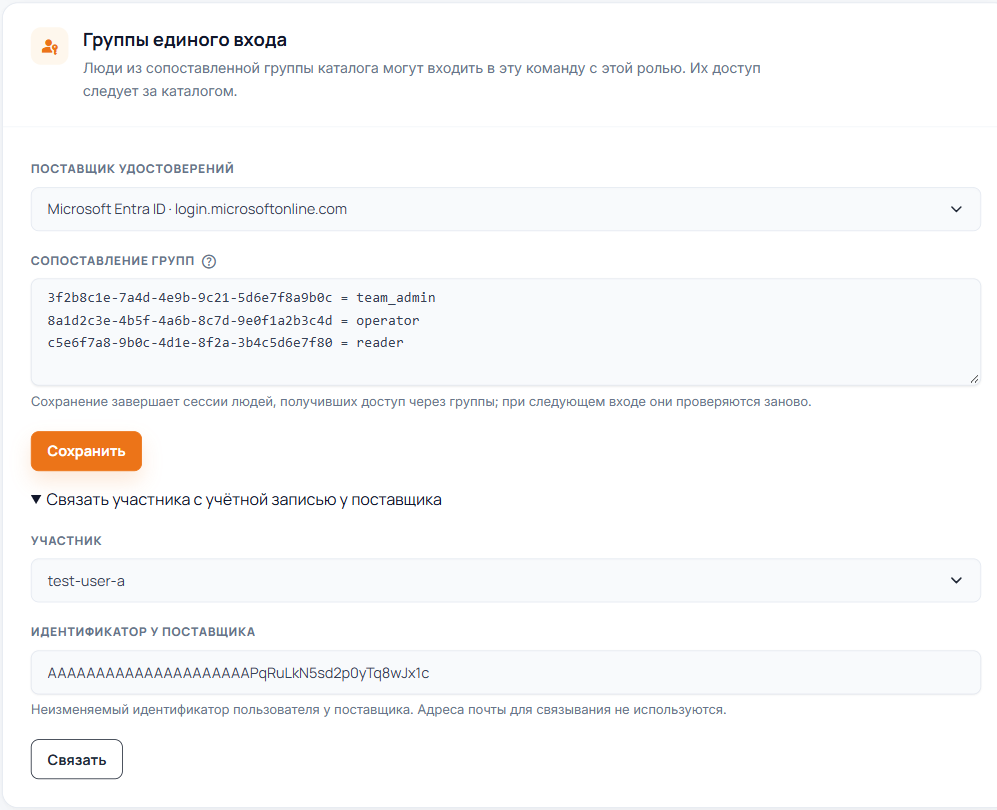997x810 pixels.
Task: Click the Идентификатор у поставщика label
Action: (143, 632)
